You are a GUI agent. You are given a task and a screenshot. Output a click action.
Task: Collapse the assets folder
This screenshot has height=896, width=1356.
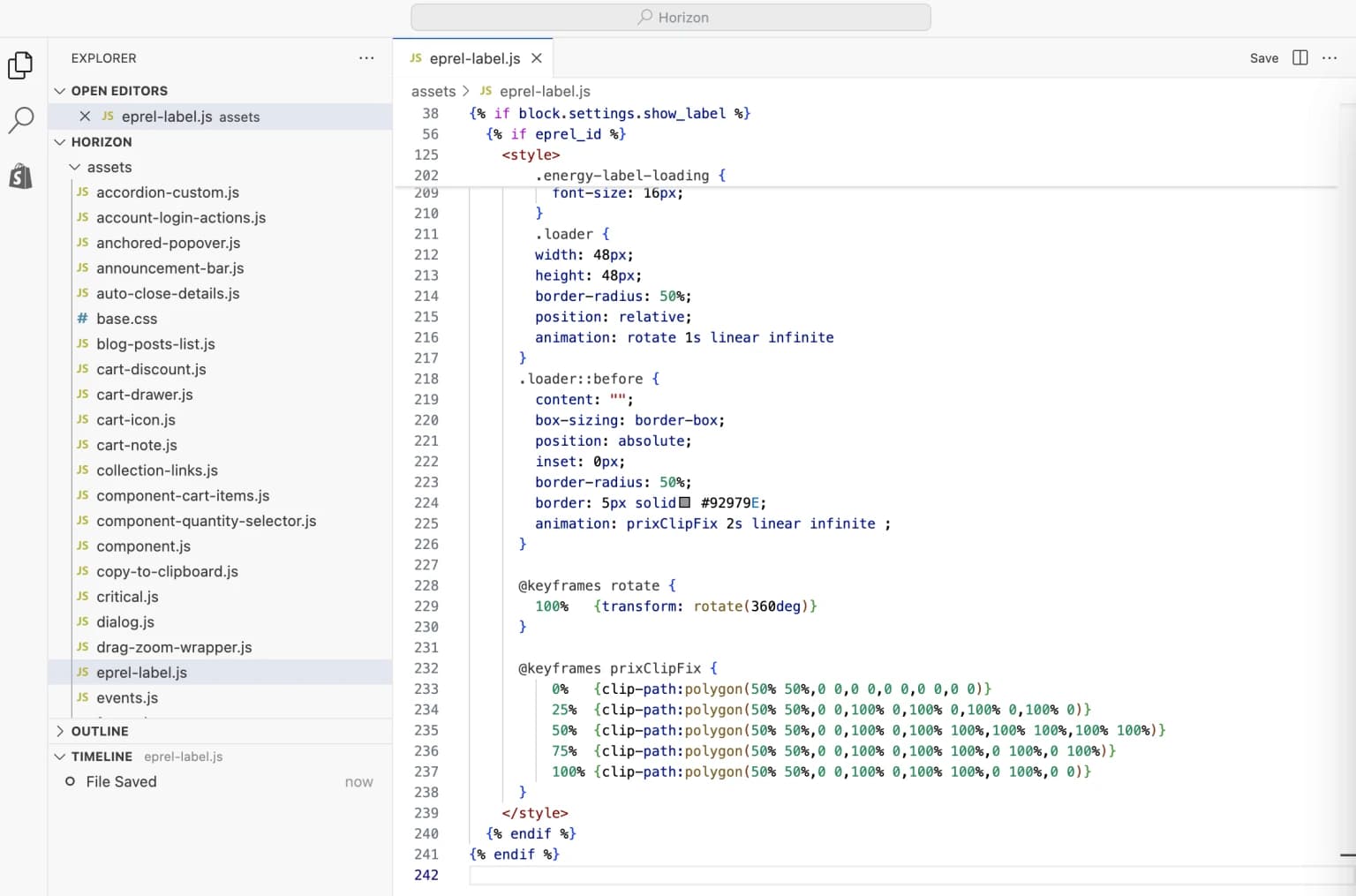click(73, 167)
